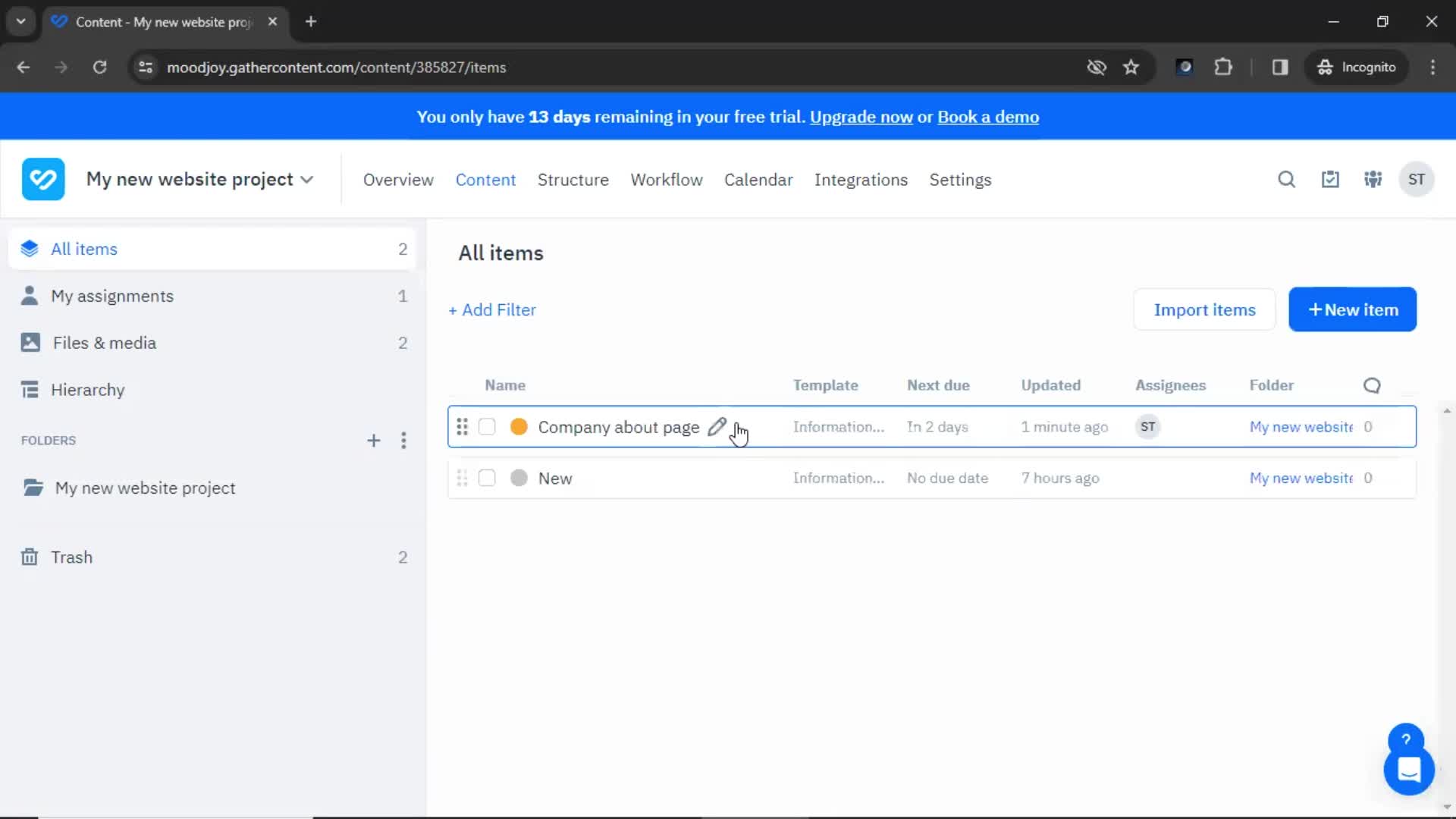
Task: Select the Workflow tab
Action: 666,179
